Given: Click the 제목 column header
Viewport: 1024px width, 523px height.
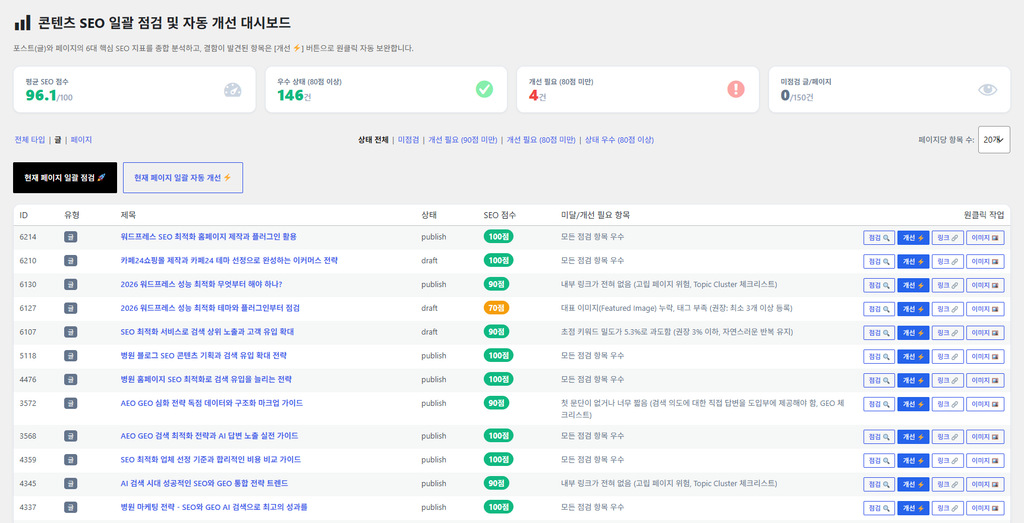Looking at the screenshot, I should pyautogui.click(x=128, y=215).
